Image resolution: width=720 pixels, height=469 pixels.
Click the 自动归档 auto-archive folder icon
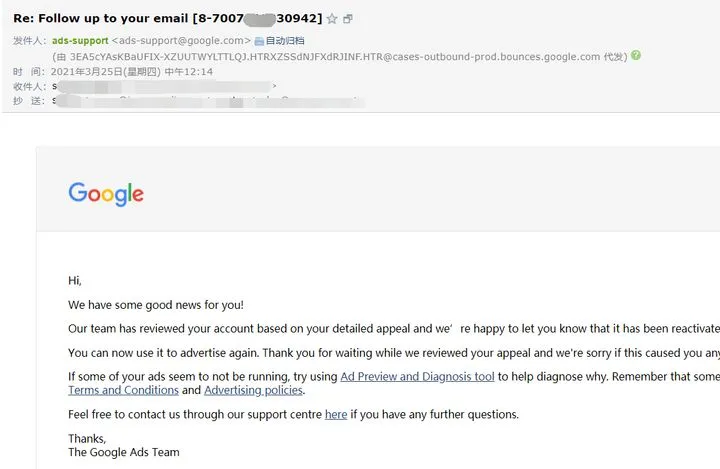pos(259,41)
